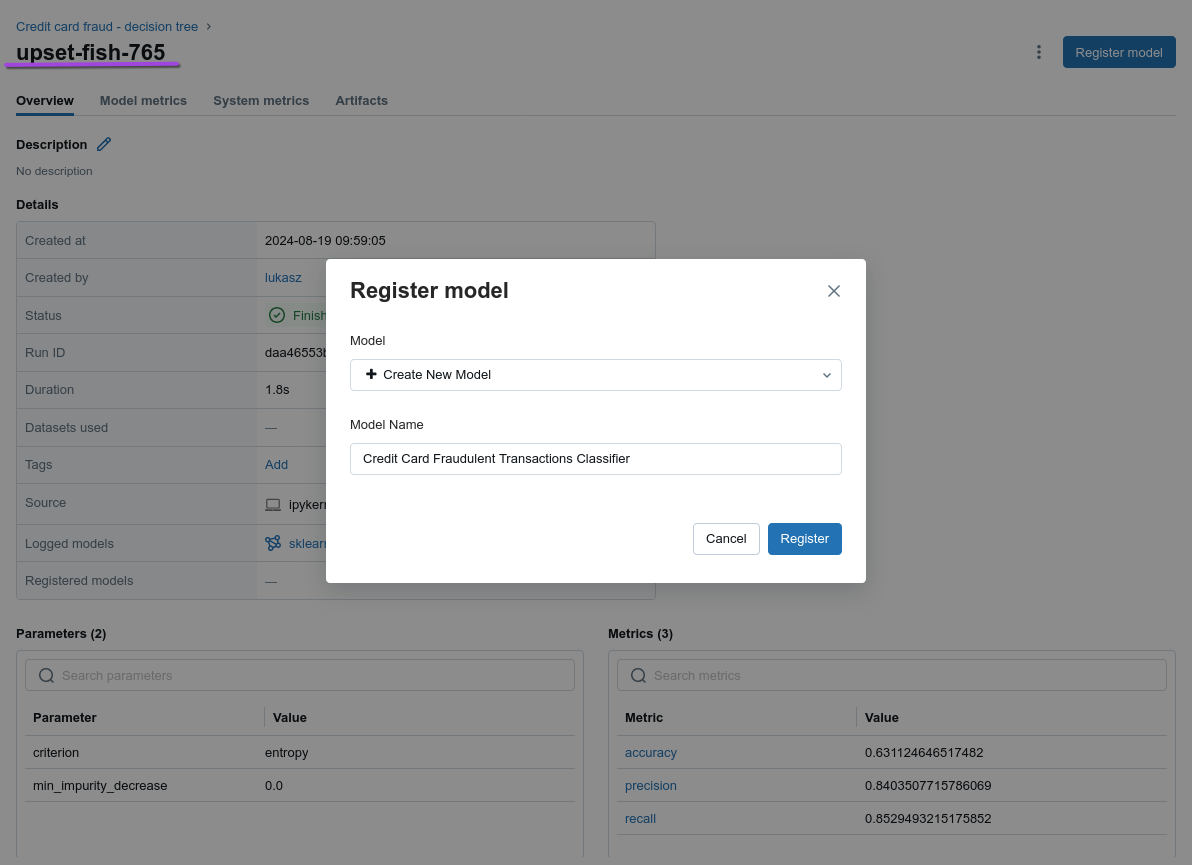1192x865 pixels.
Task: Switch to the Overview tab
Action: [x=45, y=100]
